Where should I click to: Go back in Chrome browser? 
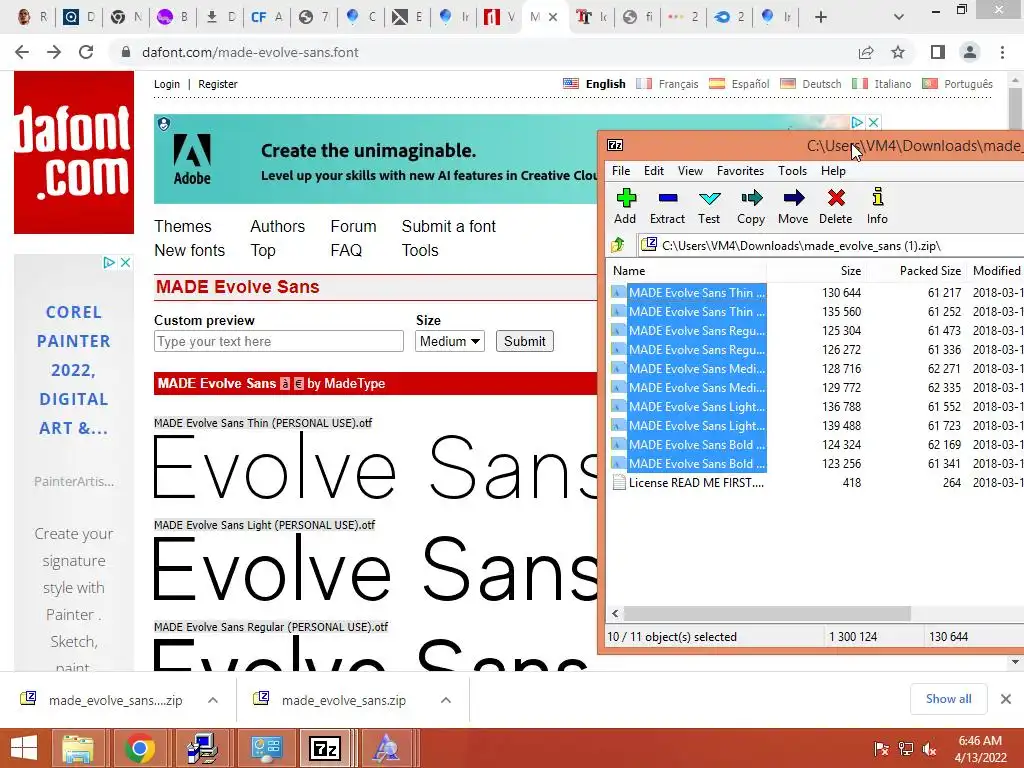coord(22,52)
